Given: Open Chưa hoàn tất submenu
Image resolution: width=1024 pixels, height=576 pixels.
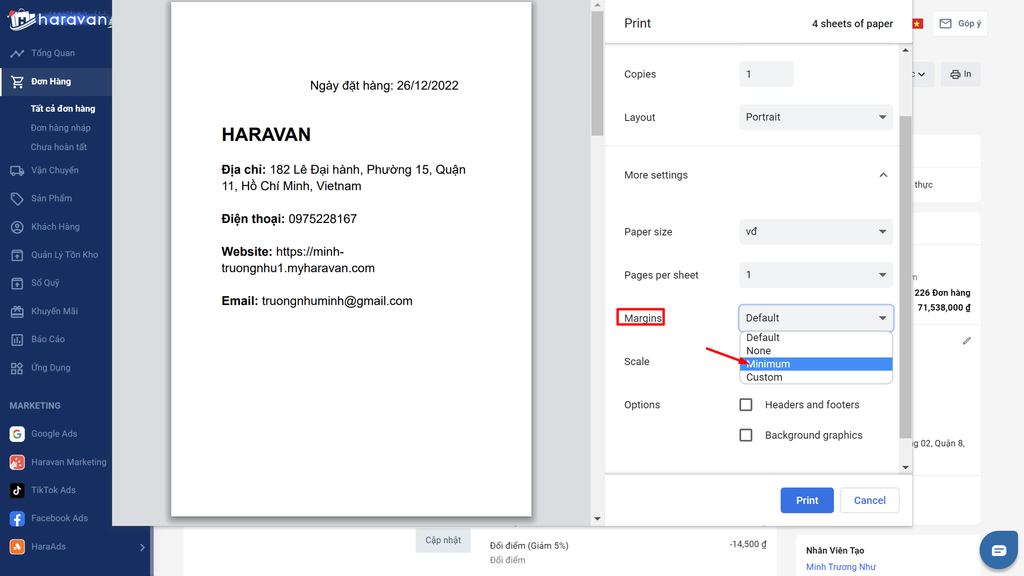Looking at the screenshot, I should [59, 147].
